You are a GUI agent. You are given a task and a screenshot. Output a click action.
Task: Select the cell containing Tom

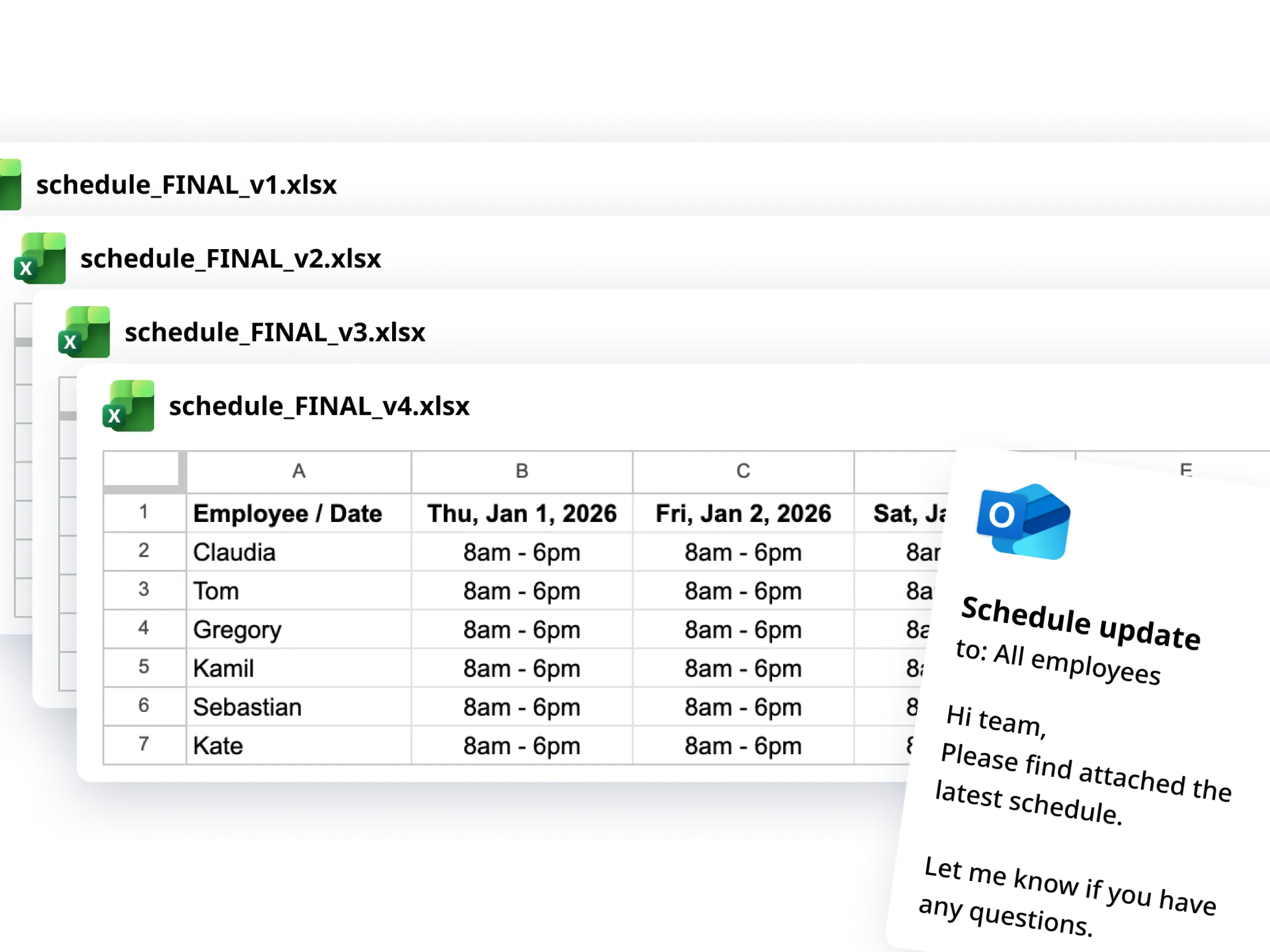point(298,590)
